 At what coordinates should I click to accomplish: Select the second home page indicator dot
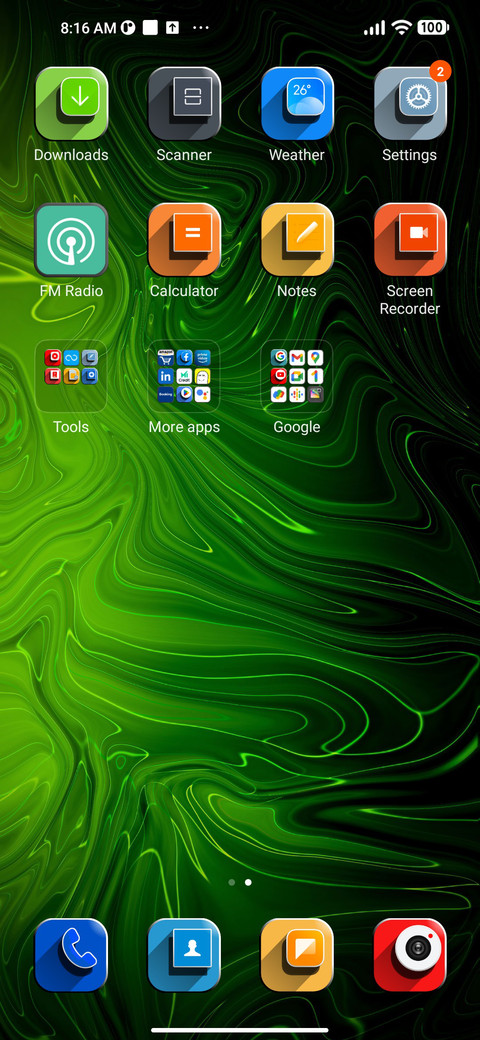248,882
